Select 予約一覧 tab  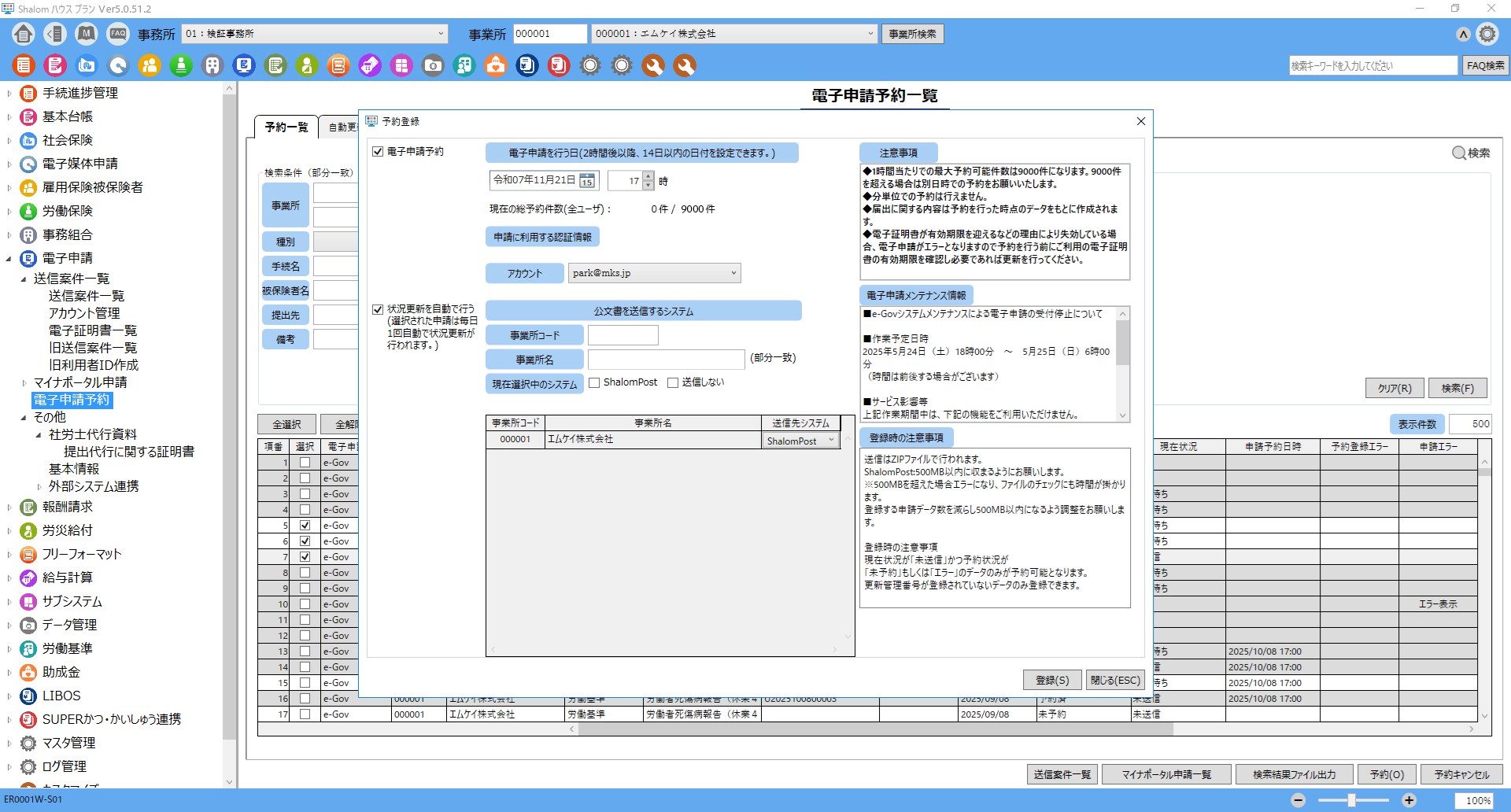click(286, 127)
